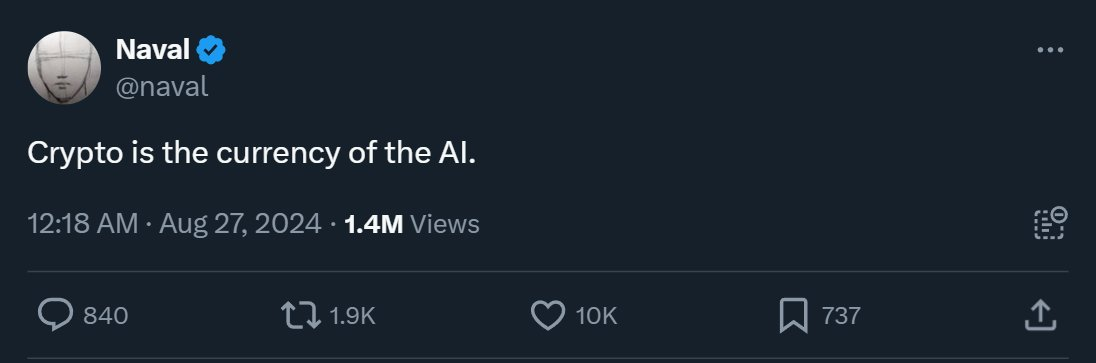Click the share upload arrow icon
This screenshot has height=363, width=1096.
tap(1040, 315)
